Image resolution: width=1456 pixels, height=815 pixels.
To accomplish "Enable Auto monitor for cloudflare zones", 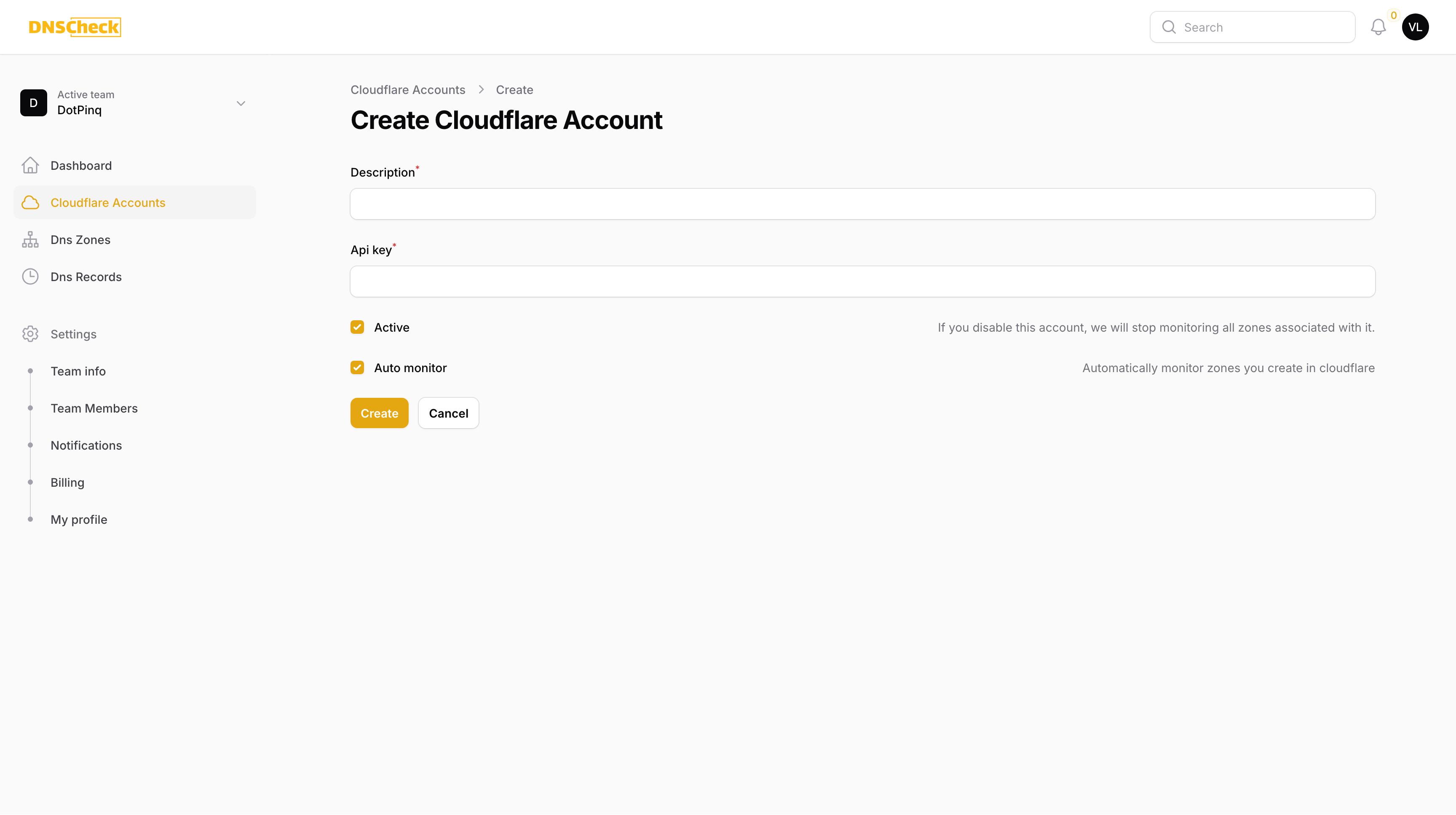I will point(358,367).
